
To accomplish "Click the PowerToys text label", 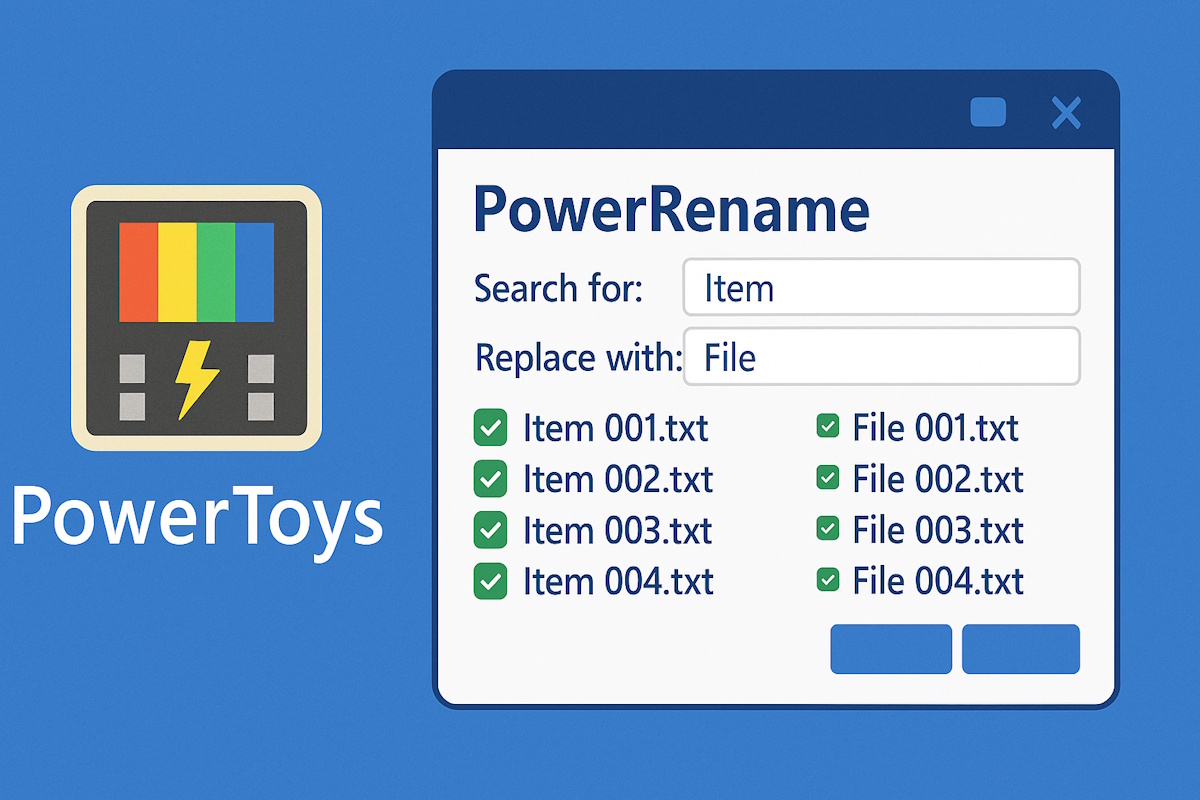I will [x=196, y=516].
